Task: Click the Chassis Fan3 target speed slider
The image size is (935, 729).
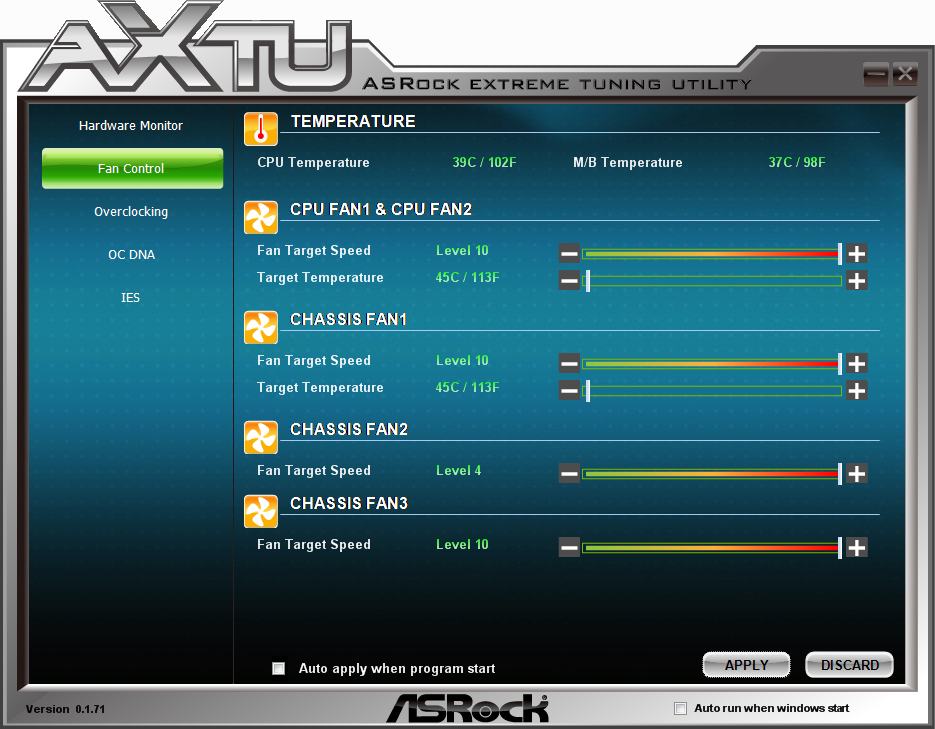Action: click(x=712, y=548)
